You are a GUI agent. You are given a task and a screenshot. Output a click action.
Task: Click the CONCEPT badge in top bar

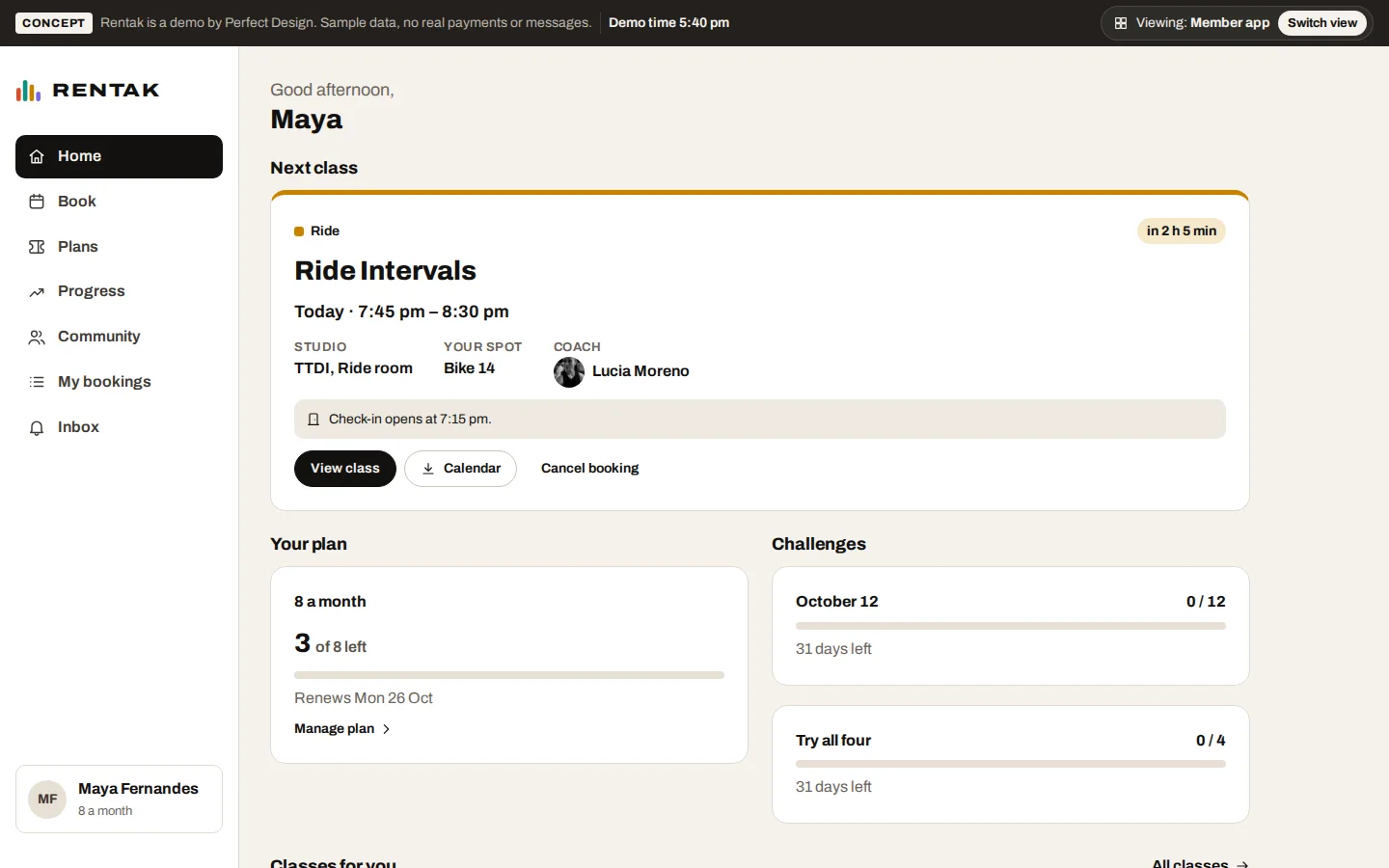(54, 23)
